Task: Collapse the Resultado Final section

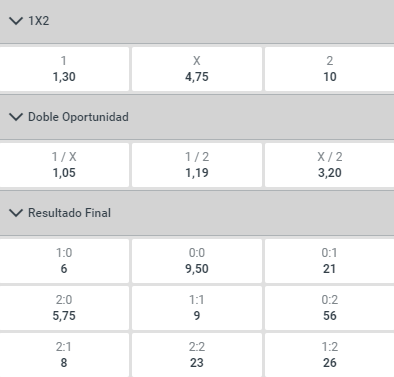Action: coord(16,213)
